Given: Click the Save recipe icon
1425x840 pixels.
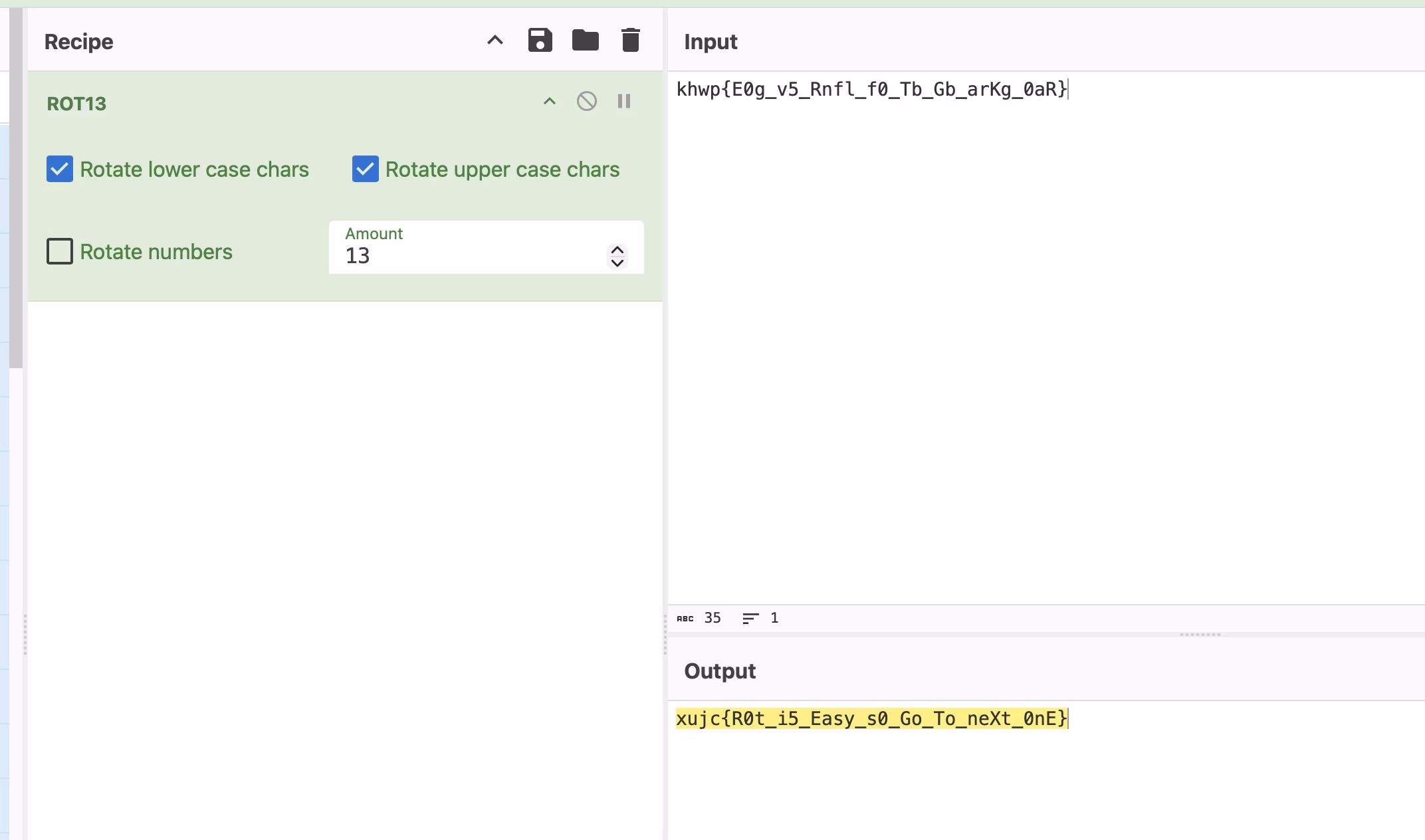Looking at the screenshot, I should click(x=540, y=41).
